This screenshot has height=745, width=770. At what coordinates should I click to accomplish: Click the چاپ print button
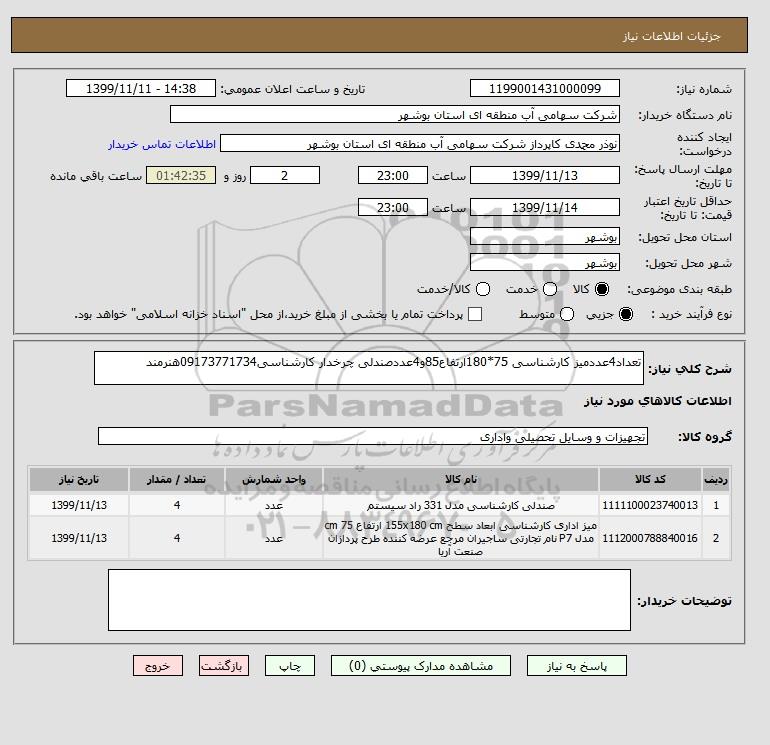[x=290, y=666]
